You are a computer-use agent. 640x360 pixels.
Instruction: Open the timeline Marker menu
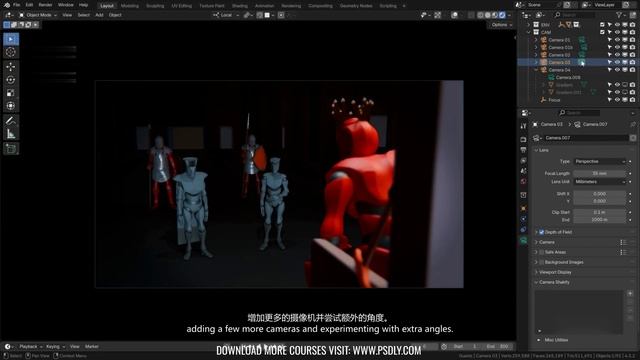pyautogui.click(x=91, y=347)
